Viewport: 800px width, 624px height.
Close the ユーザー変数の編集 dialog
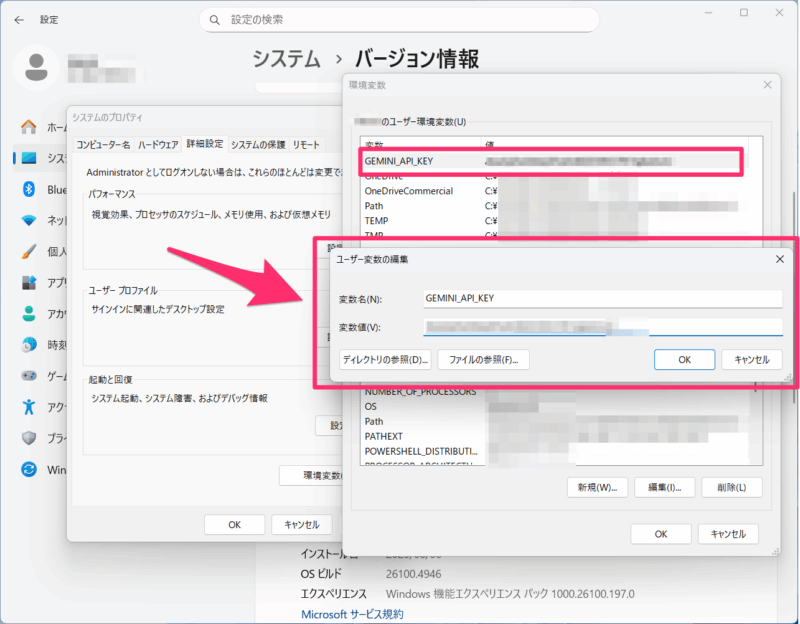(x=780, y=259)
